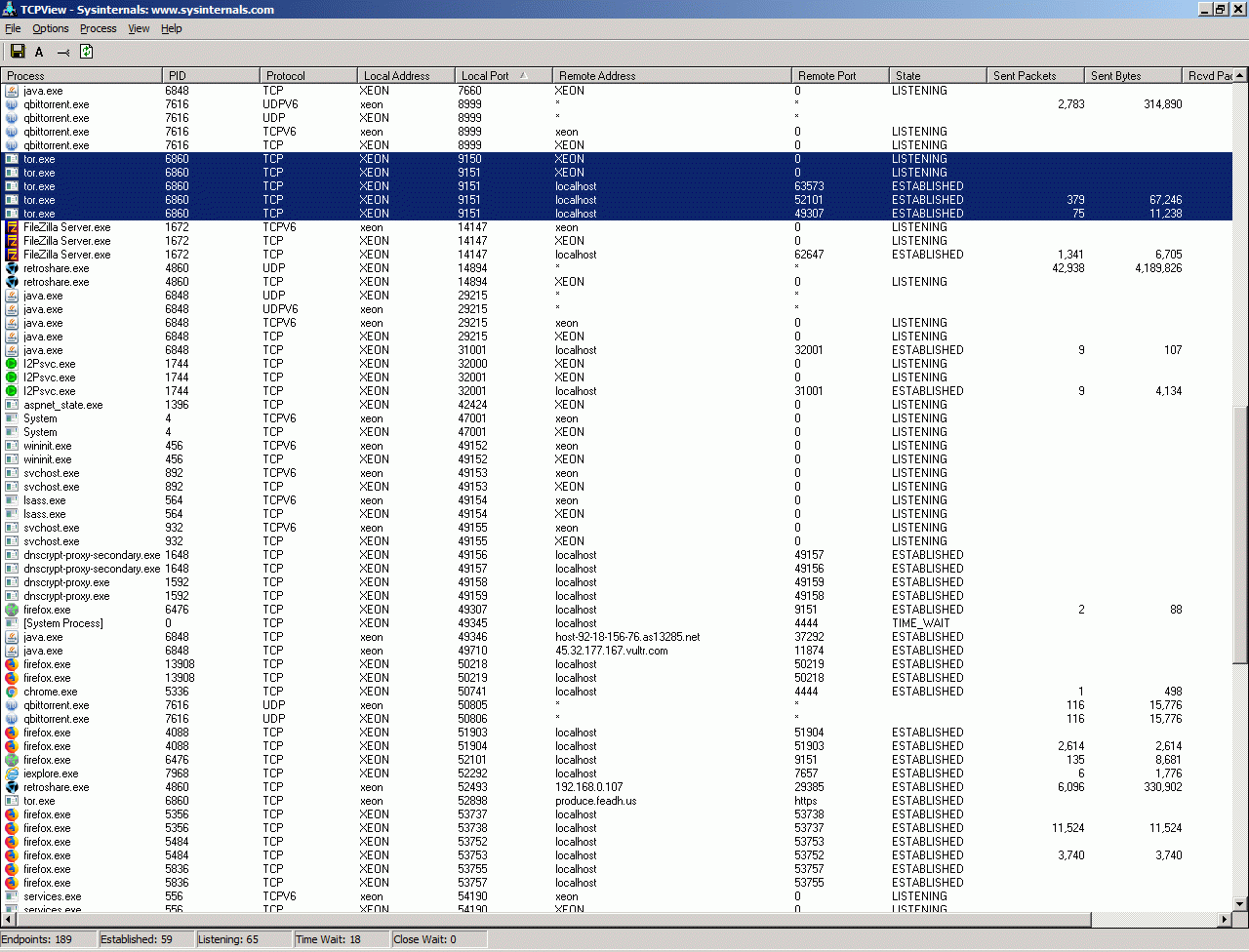Click the lsass.exe icon in the TCP 49154 row

click(12, 514)
